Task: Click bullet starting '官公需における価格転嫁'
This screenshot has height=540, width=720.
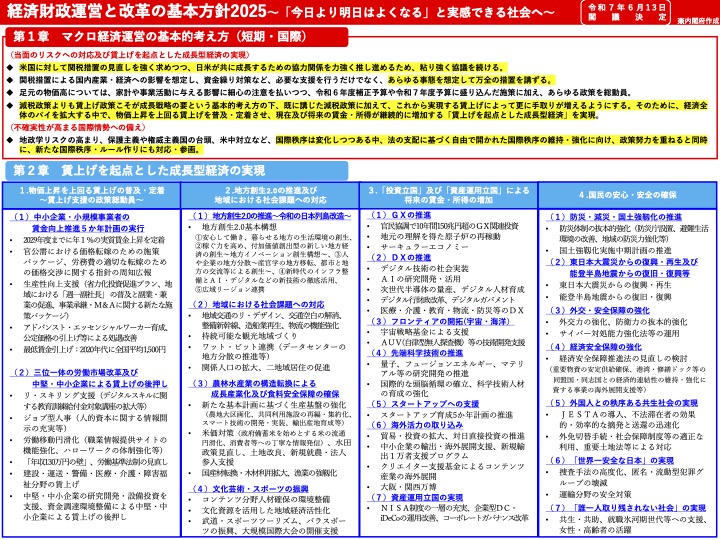Action: 96,262
